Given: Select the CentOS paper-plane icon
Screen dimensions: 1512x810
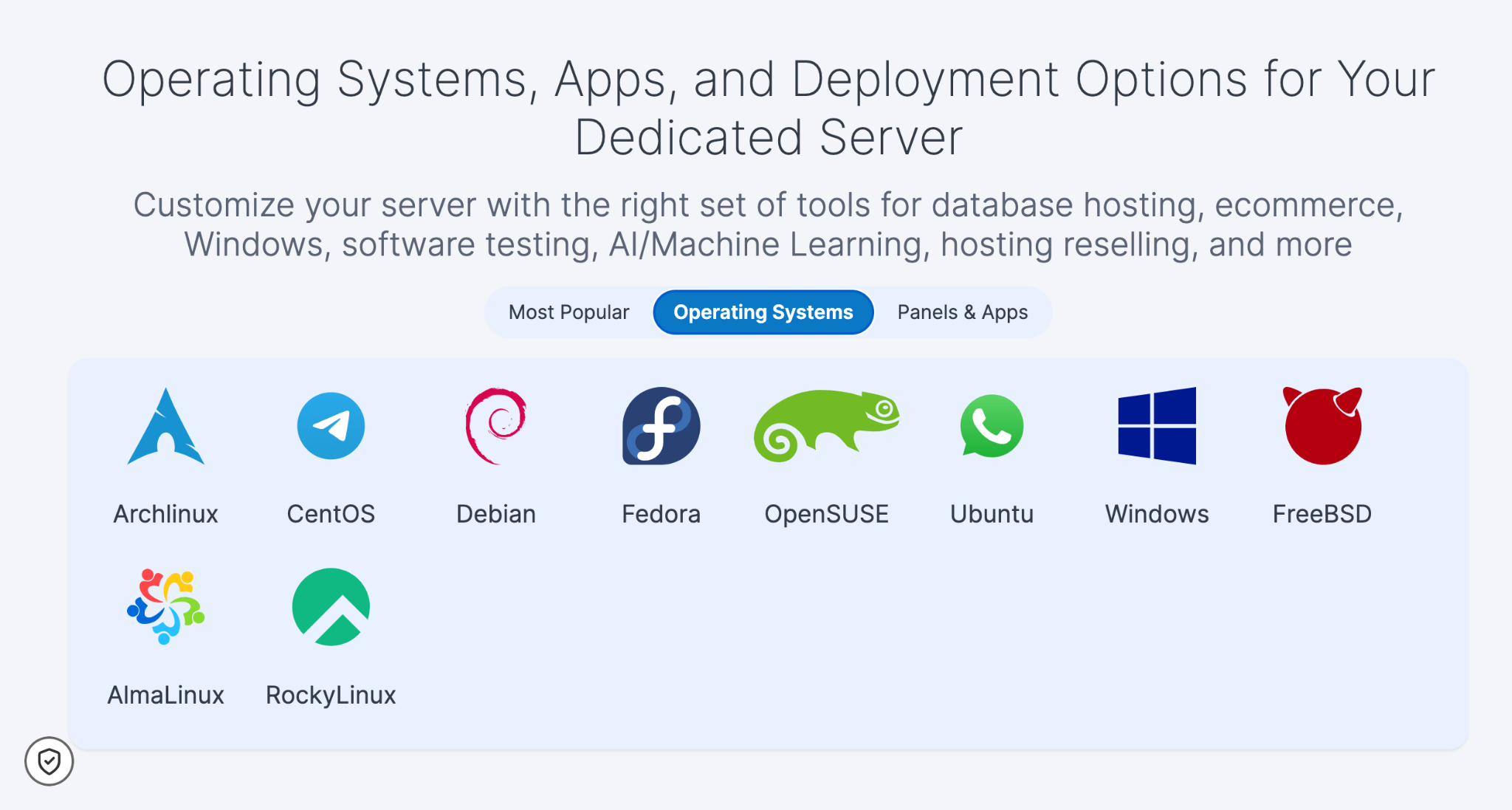Looking at the screenshot, I should pyautogui.click(x=331, y=426).
